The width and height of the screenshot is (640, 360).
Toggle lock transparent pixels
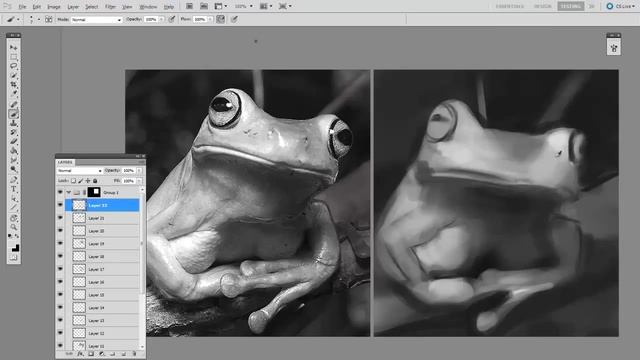(73, 180)
